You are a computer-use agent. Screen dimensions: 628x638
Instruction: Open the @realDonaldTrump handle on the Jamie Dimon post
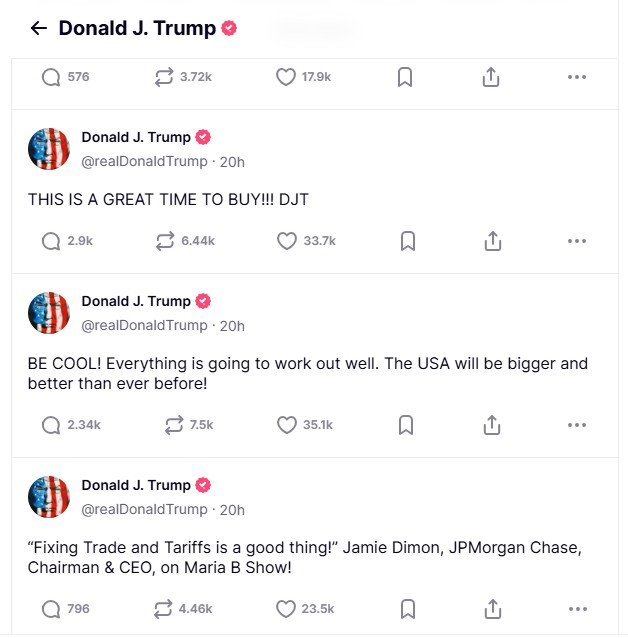(144, 510)
